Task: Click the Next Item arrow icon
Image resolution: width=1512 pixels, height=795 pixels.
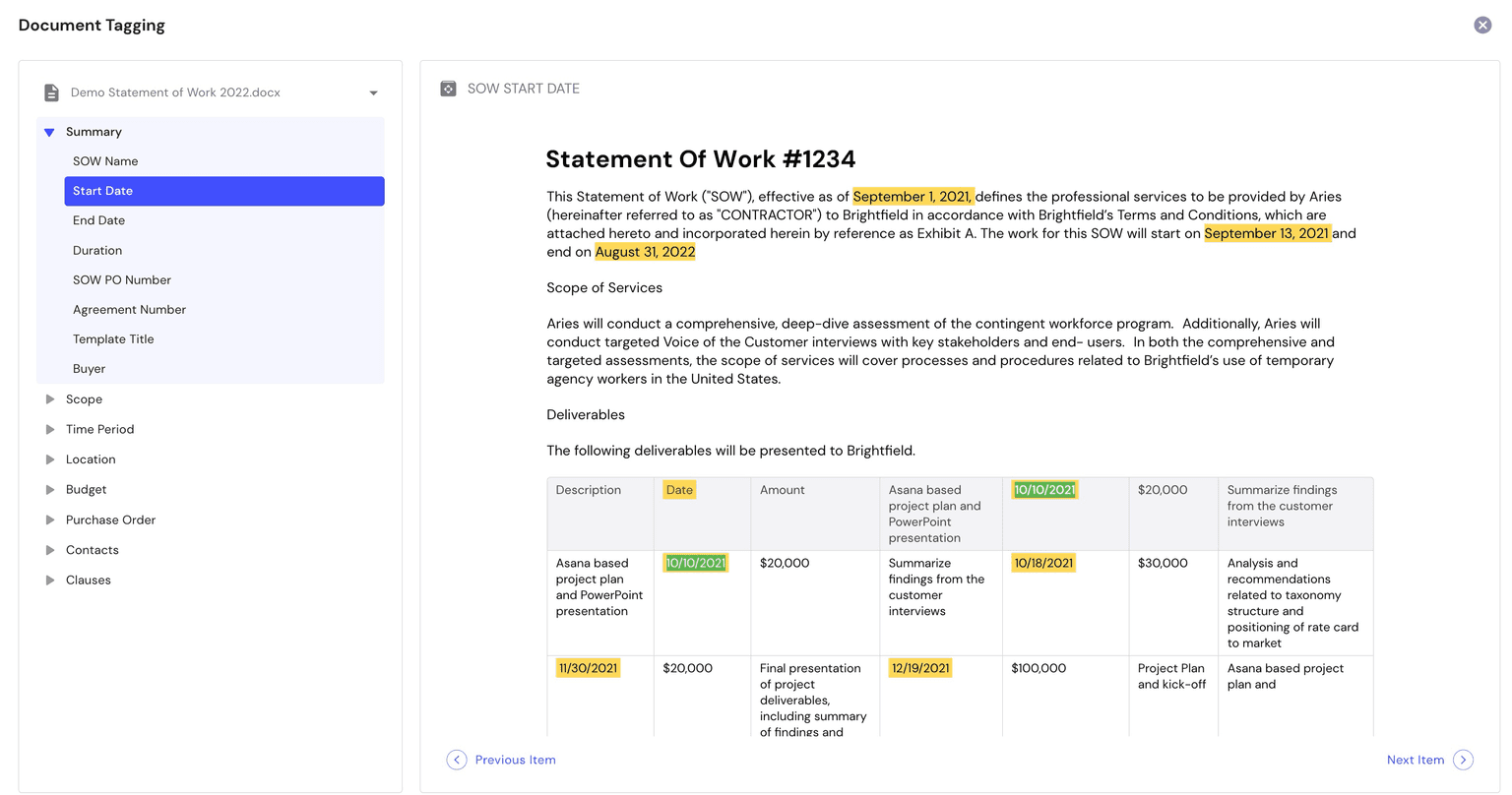Action: [x=1463, y=760]
